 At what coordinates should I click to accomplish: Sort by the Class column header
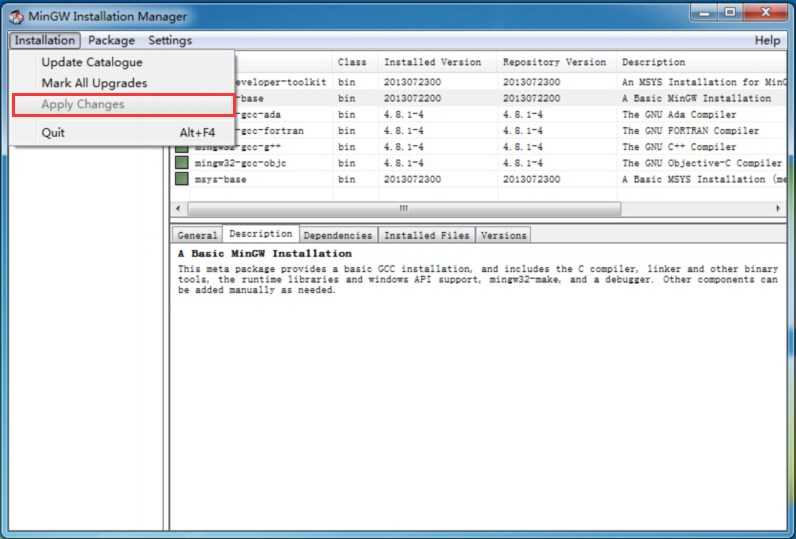pos(355,62)
